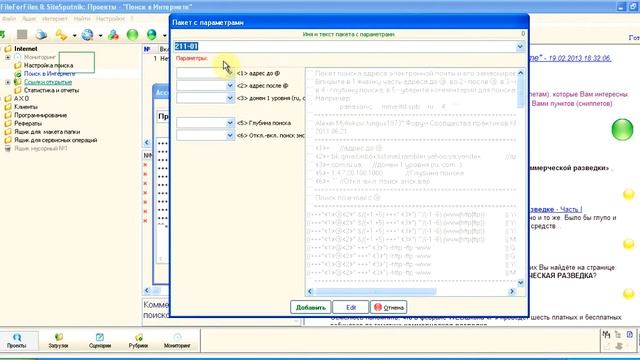Open the Ящик menu
The image size is (640, 360).
[29, 19]
